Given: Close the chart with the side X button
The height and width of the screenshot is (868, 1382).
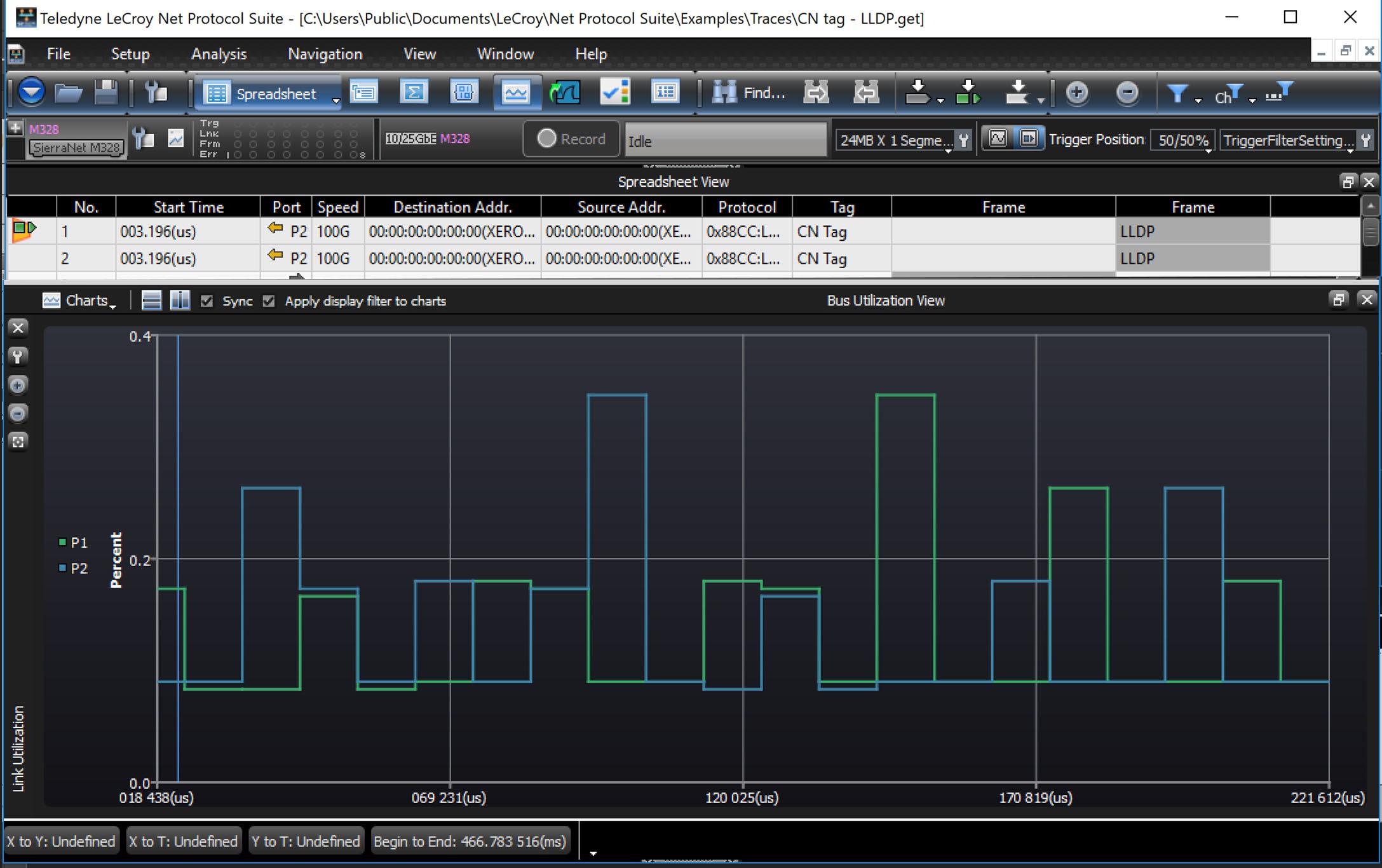Looking at the screenshot, I should 18,328.
